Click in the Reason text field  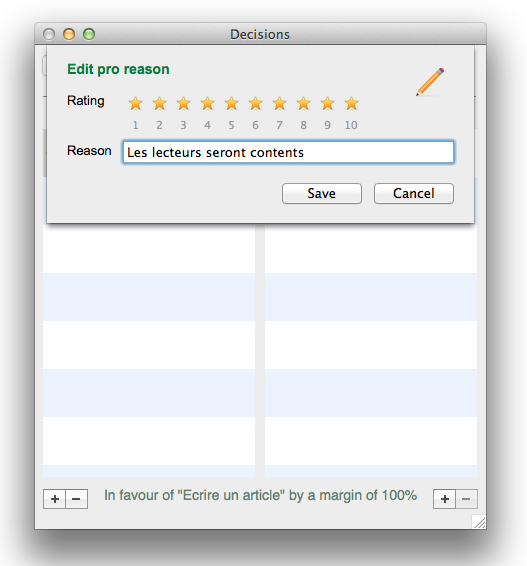[288, 152]
